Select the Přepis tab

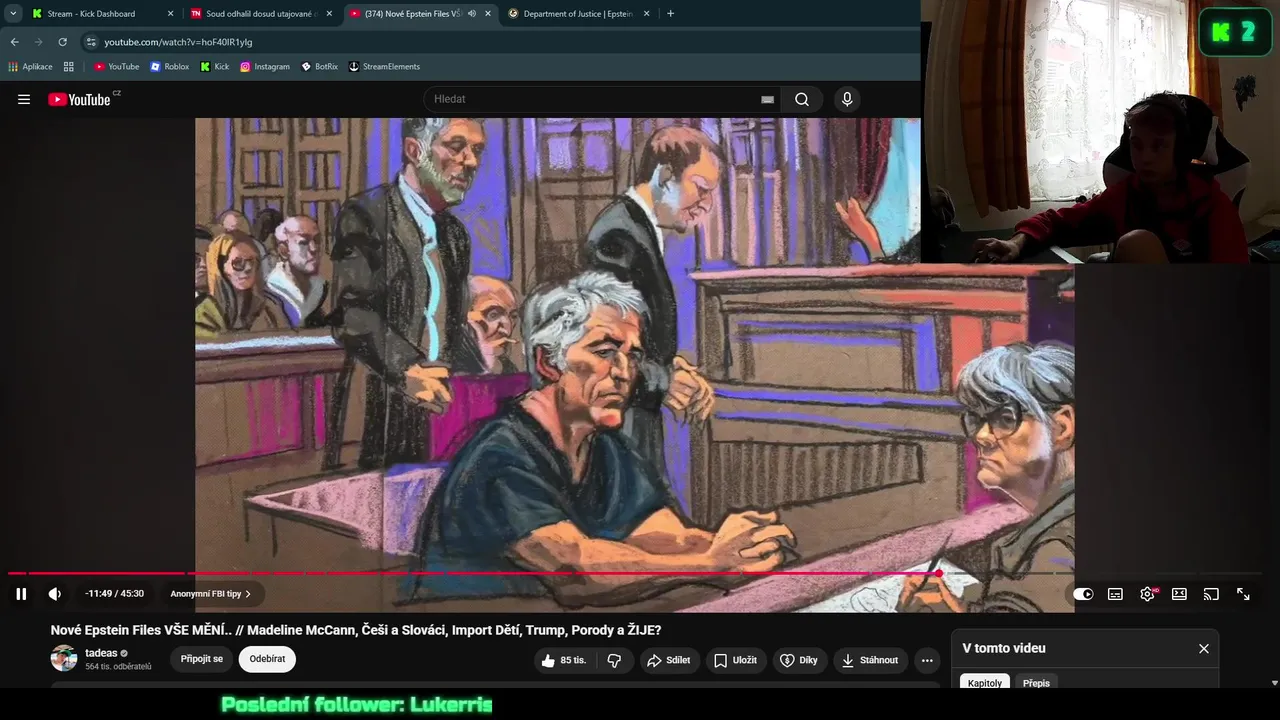[x=1036, y=683]
